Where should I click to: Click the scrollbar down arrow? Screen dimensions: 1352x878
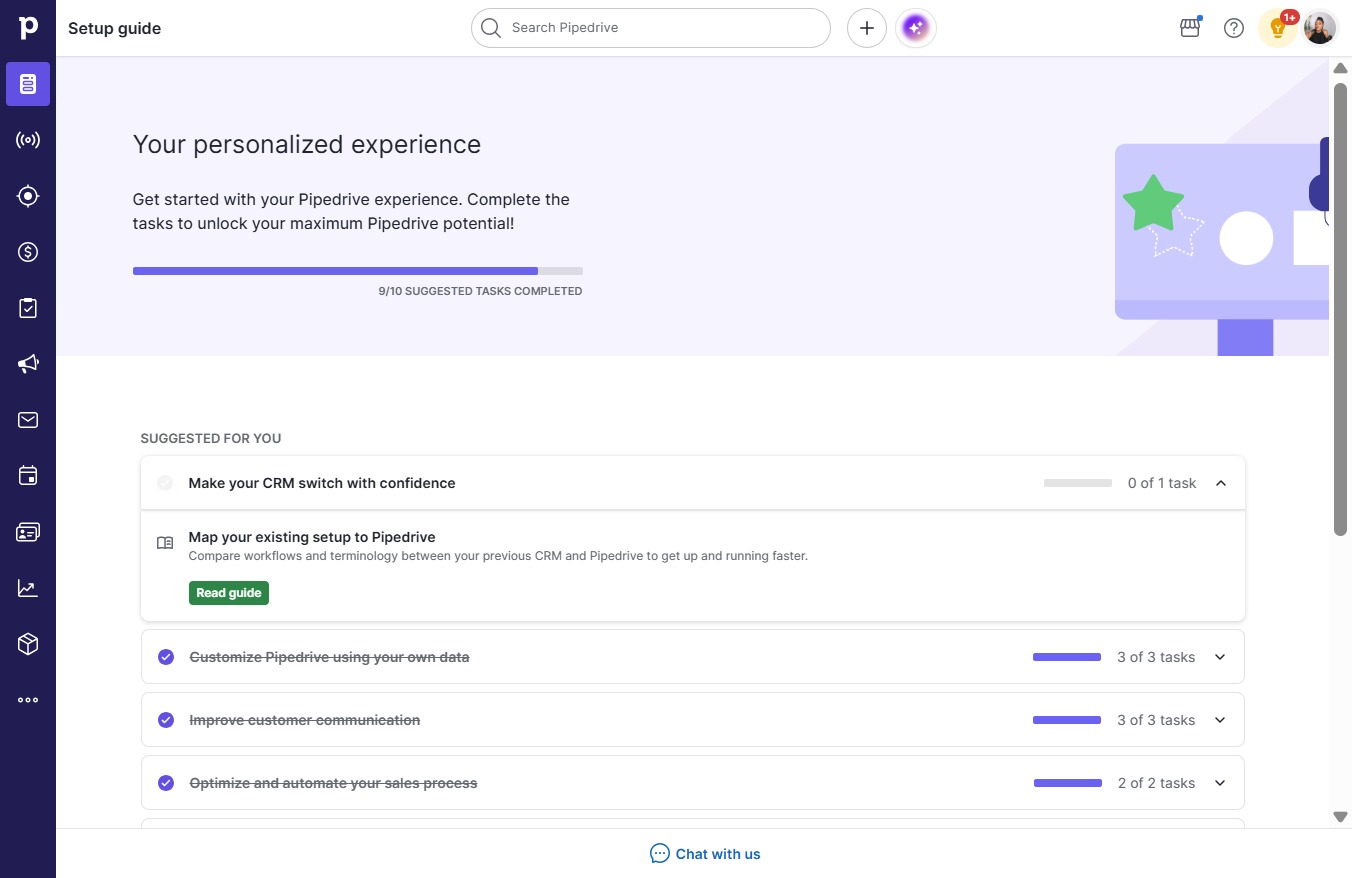1341,817
